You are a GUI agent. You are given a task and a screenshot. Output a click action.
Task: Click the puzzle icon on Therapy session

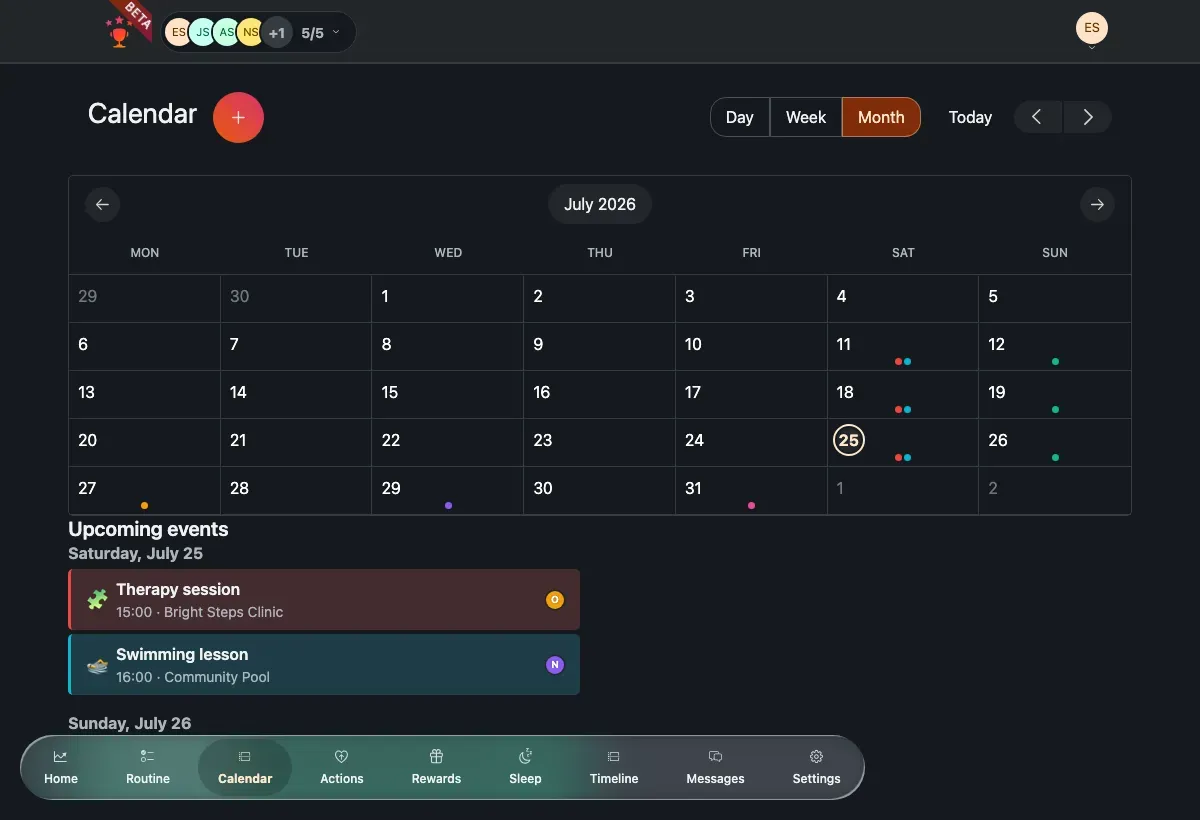tap(97, 600)
